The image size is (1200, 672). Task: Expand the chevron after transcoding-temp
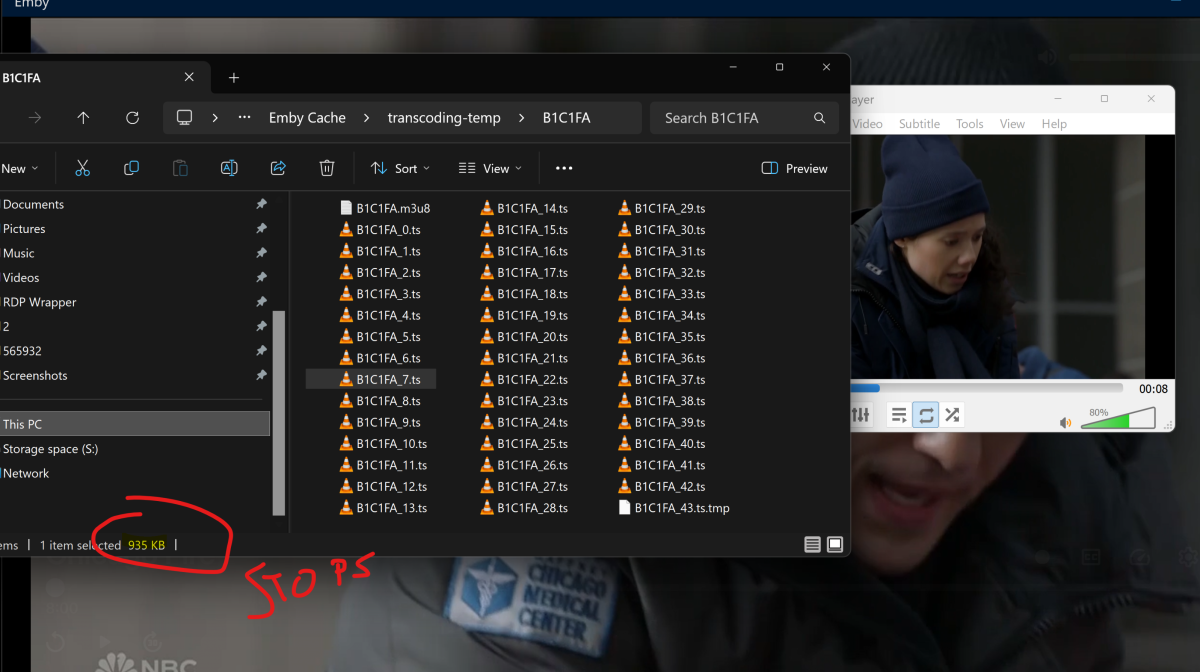pyautogui.click(x=521, y=118)
